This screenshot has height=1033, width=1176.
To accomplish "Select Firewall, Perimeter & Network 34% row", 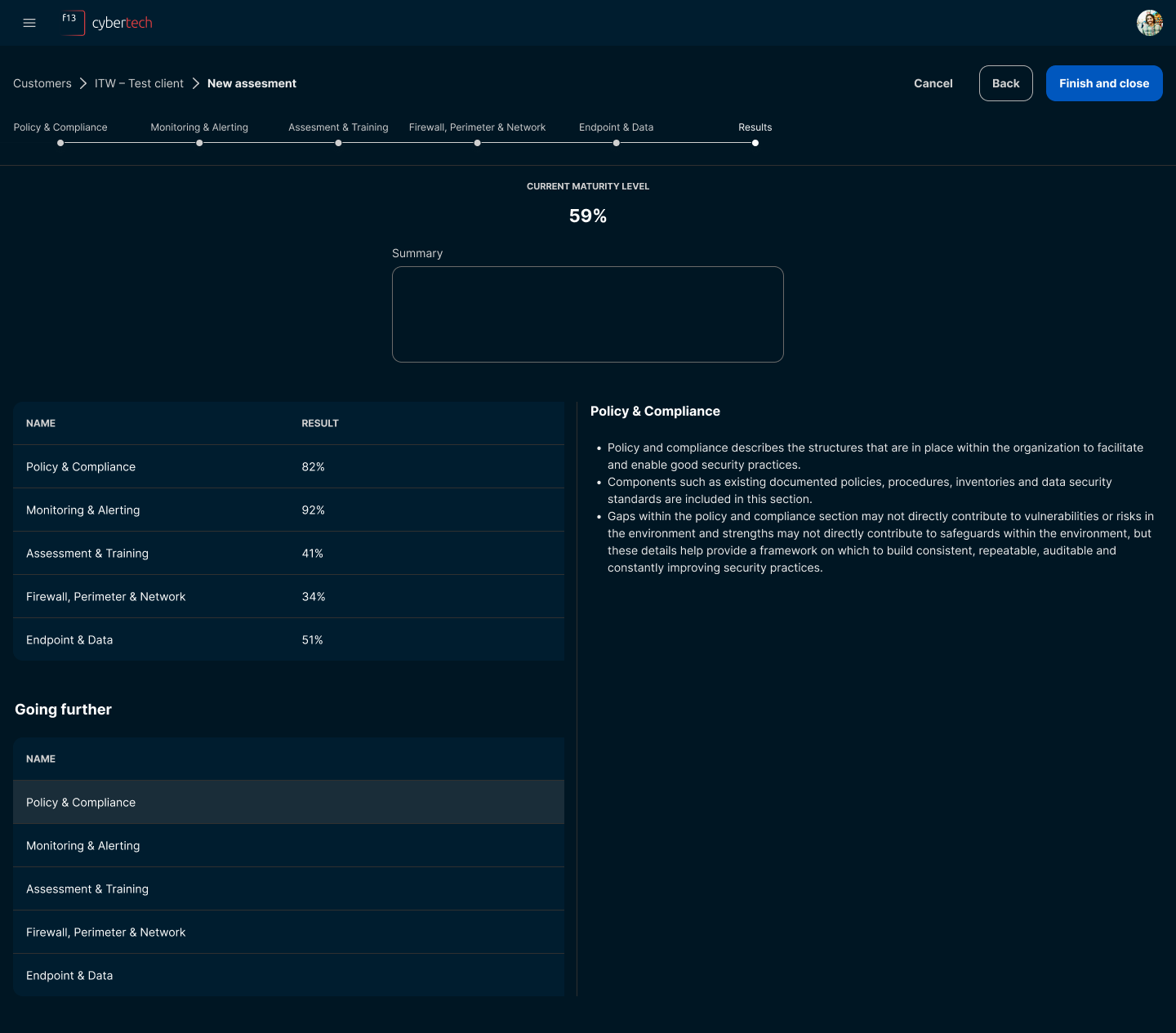I will click(x=288, y=597).
